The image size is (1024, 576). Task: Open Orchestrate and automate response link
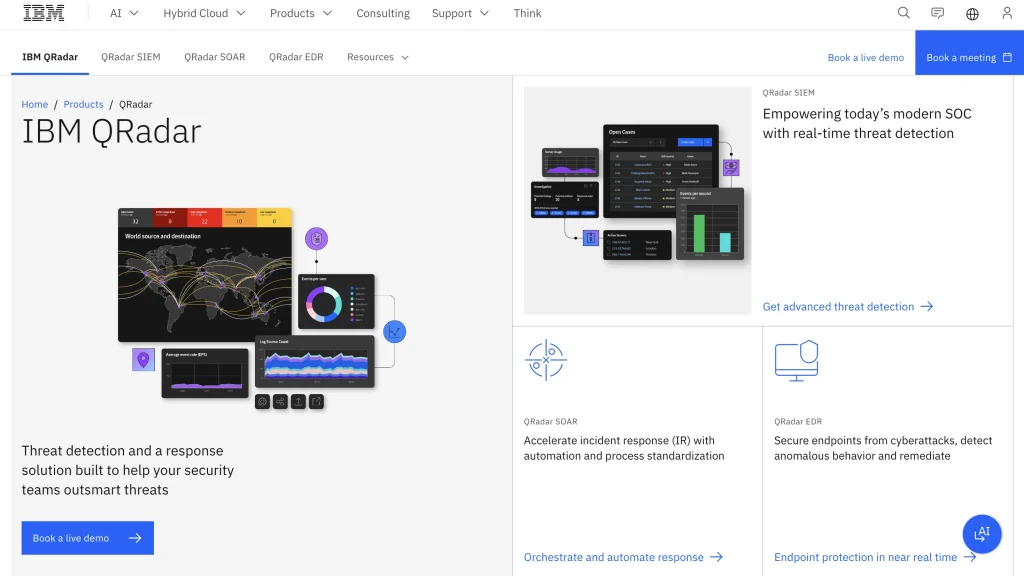point(623,557)
